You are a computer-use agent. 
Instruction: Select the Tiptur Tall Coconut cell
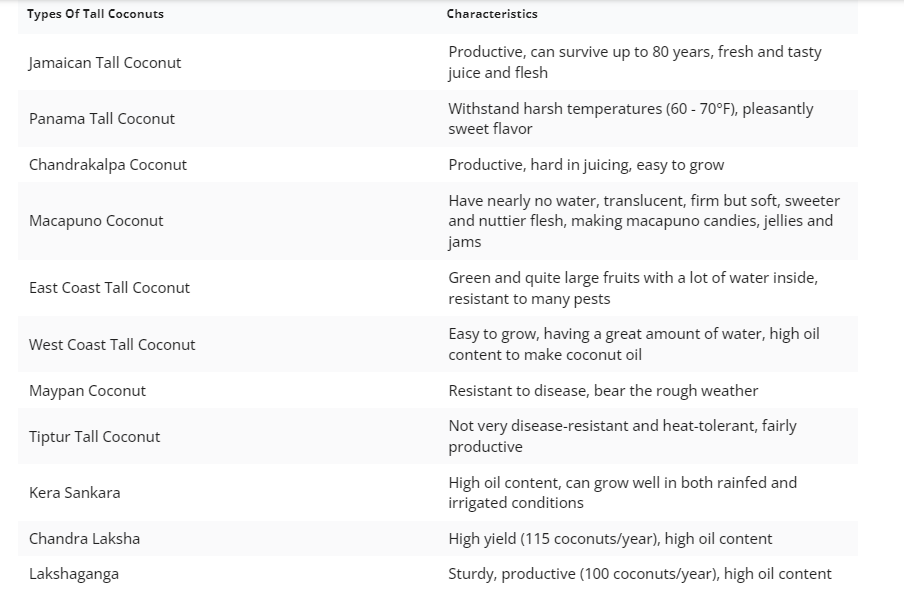tap(95, 437)
